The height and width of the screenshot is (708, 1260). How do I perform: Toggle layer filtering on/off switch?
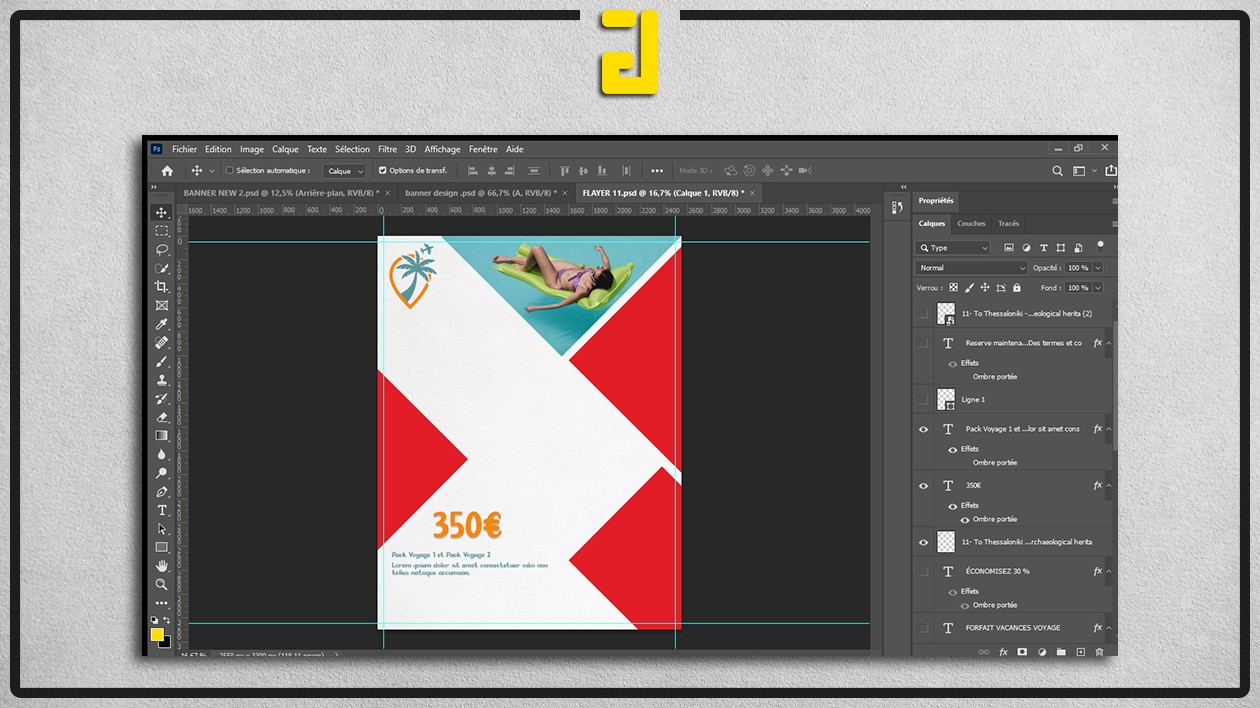[x=1100, y=245]
